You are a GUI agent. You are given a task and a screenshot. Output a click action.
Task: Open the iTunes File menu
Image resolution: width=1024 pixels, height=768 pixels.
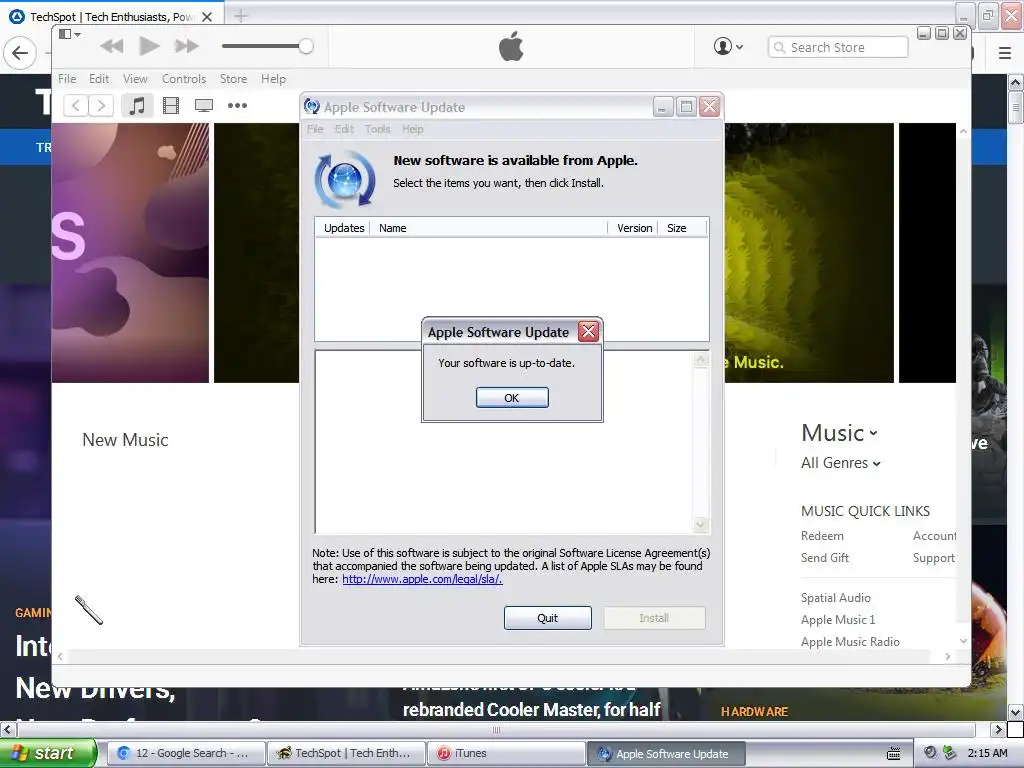point(67,78)
